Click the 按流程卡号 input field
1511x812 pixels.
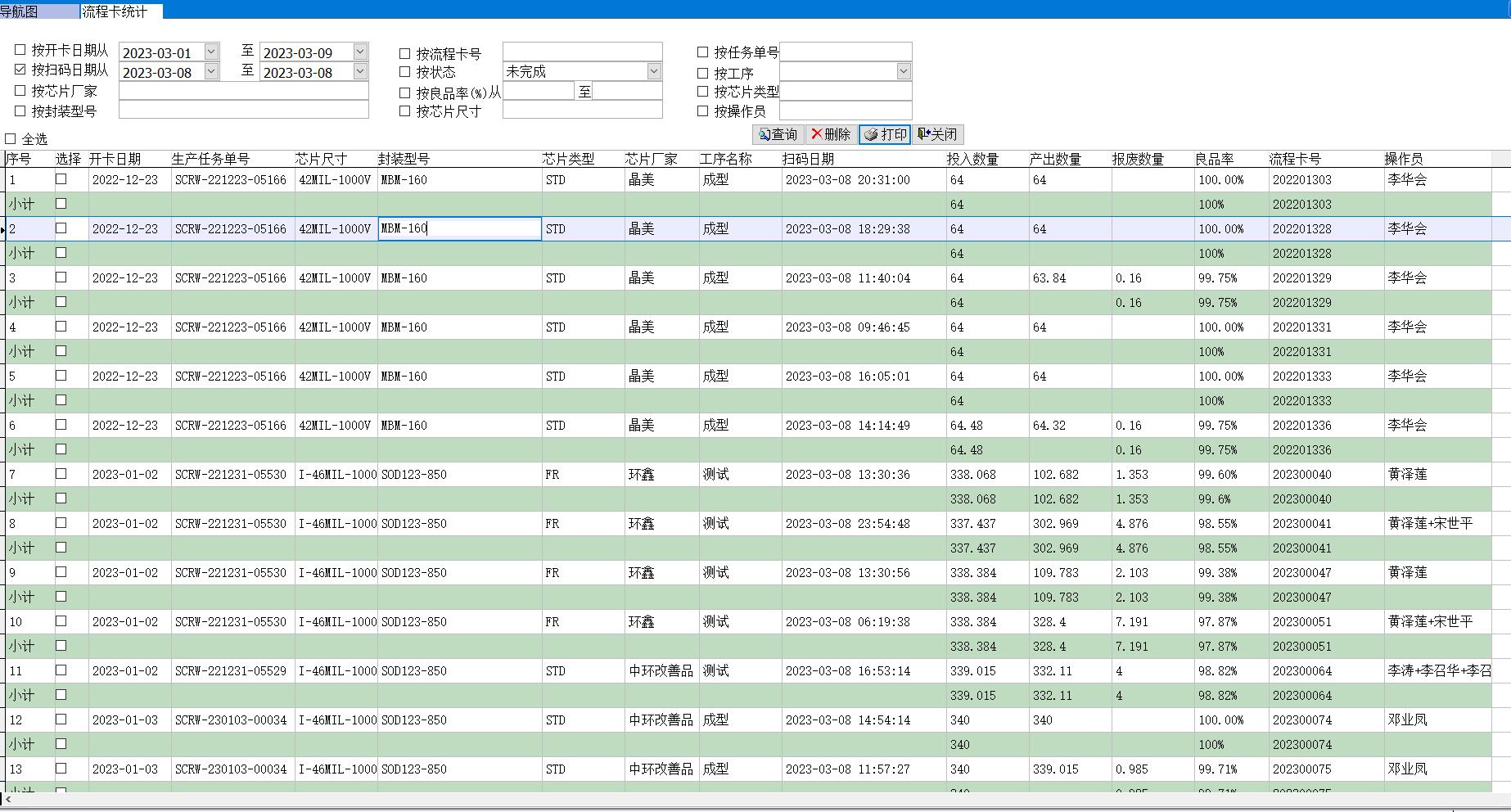(582, 52)
